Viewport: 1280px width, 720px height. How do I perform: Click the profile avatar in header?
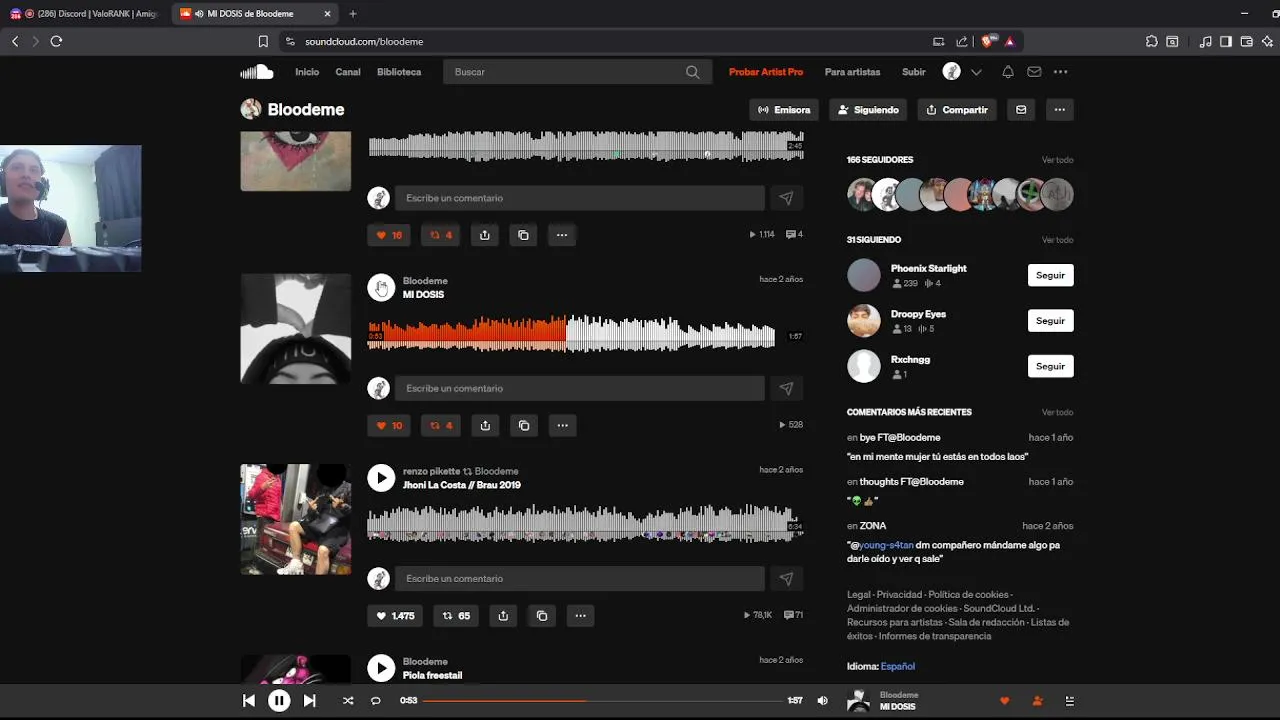pos(952,72)
